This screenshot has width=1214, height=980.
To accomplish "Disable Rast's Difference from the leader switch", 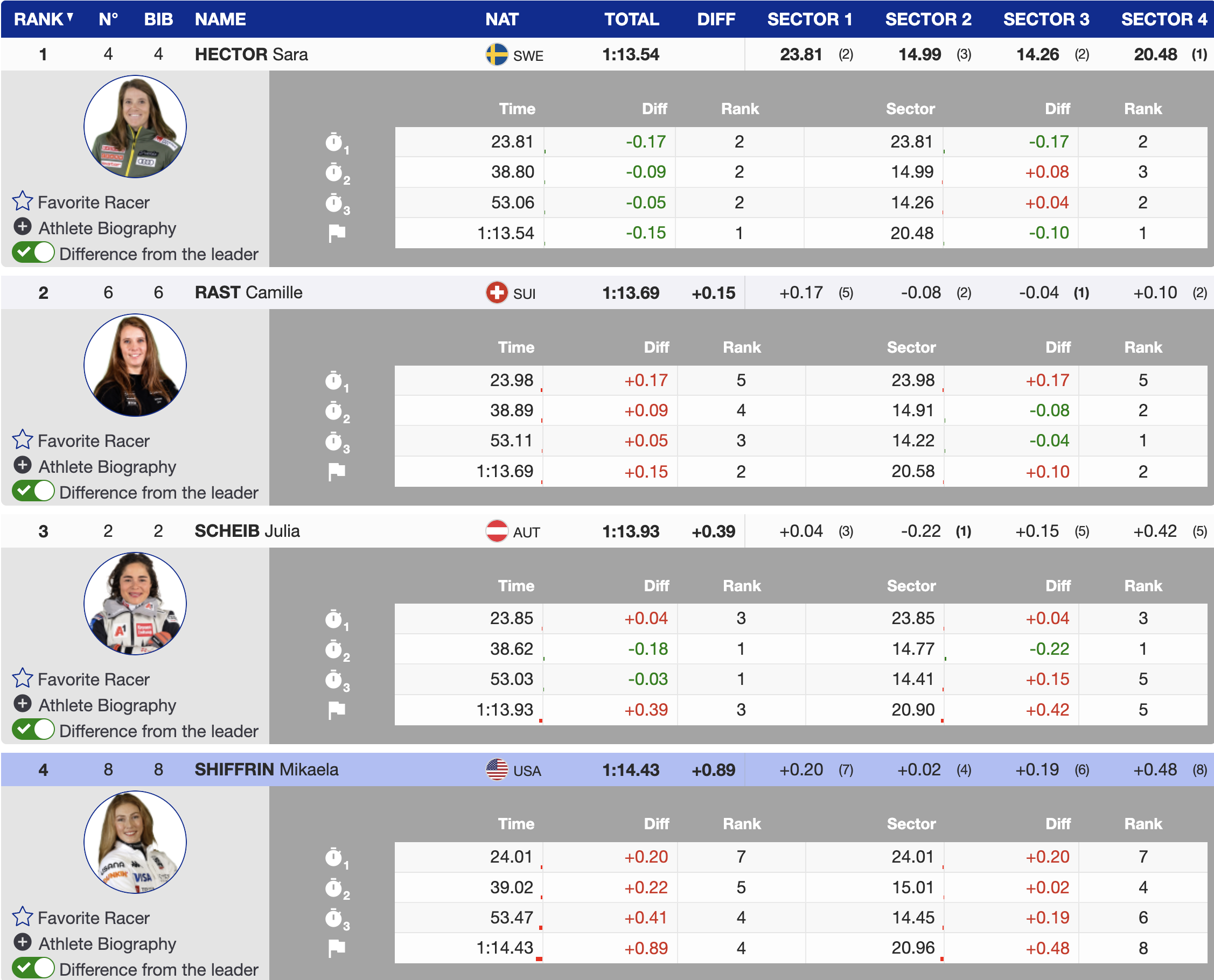I will (x=34, y=491).
